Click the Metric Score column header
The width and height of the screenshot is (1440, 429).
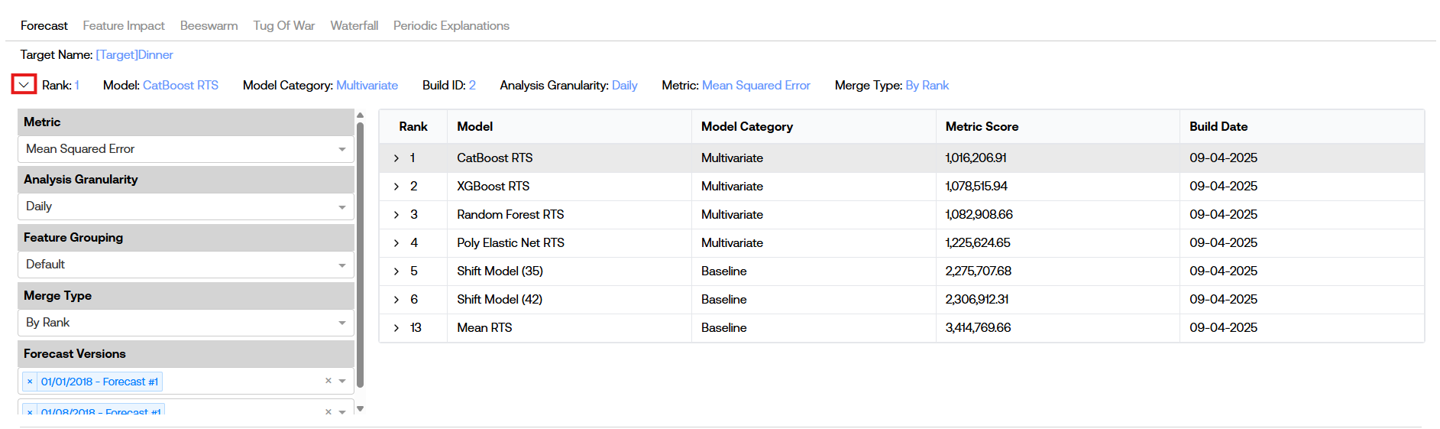click(982, 127)
